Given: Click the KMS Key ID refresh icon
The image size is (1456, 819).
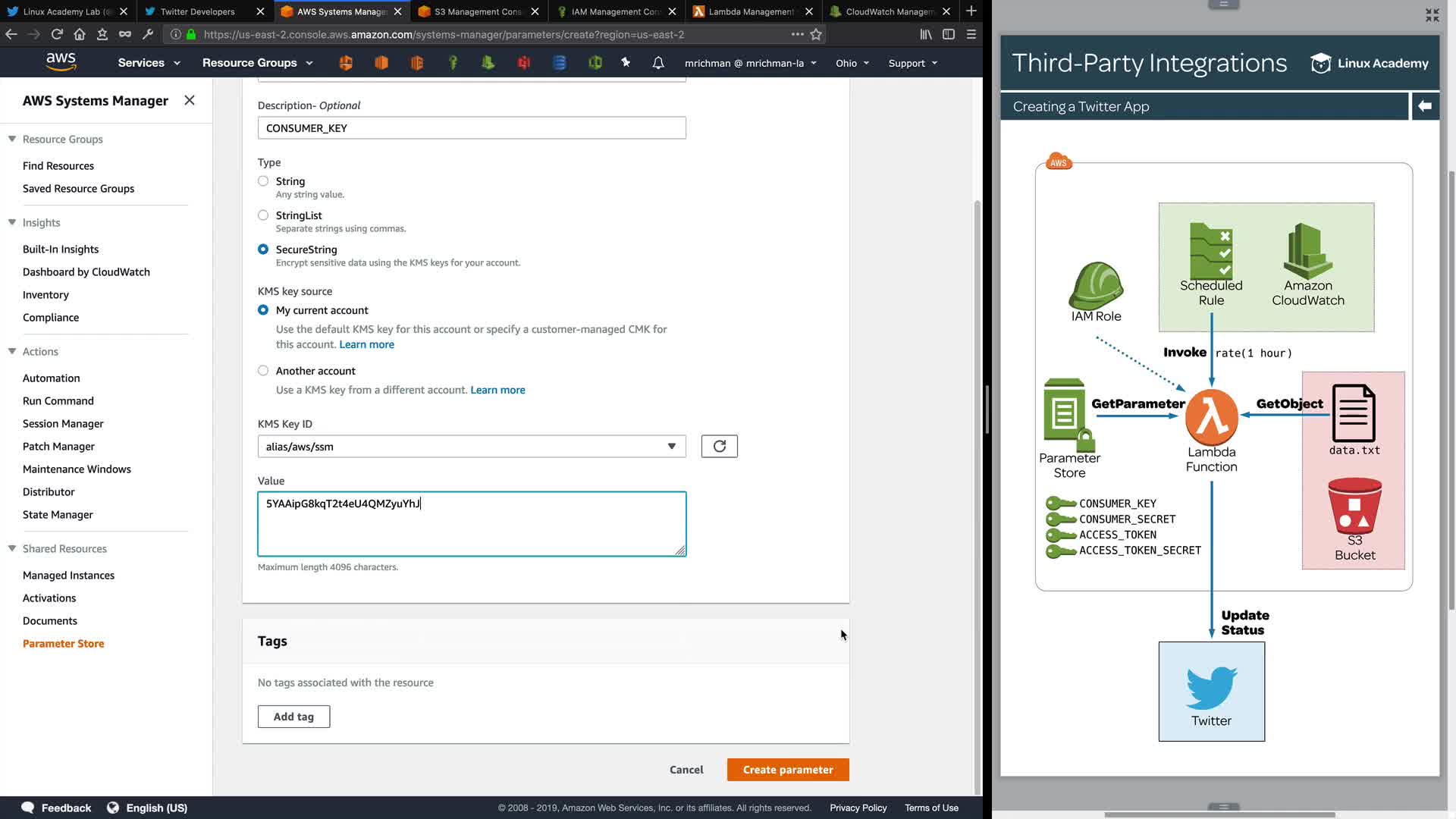Looking at the screenshot, I should point(719,447).
